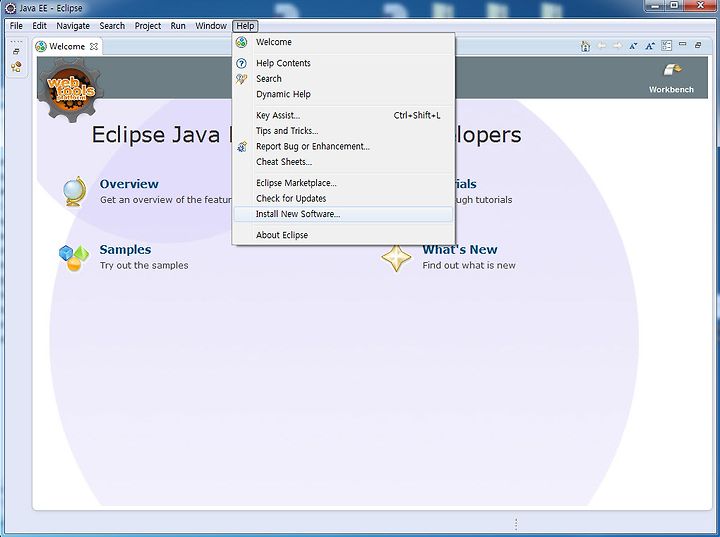Select the Welcome tab
This screenshot has height=537, width=720.
pos(67,46)
